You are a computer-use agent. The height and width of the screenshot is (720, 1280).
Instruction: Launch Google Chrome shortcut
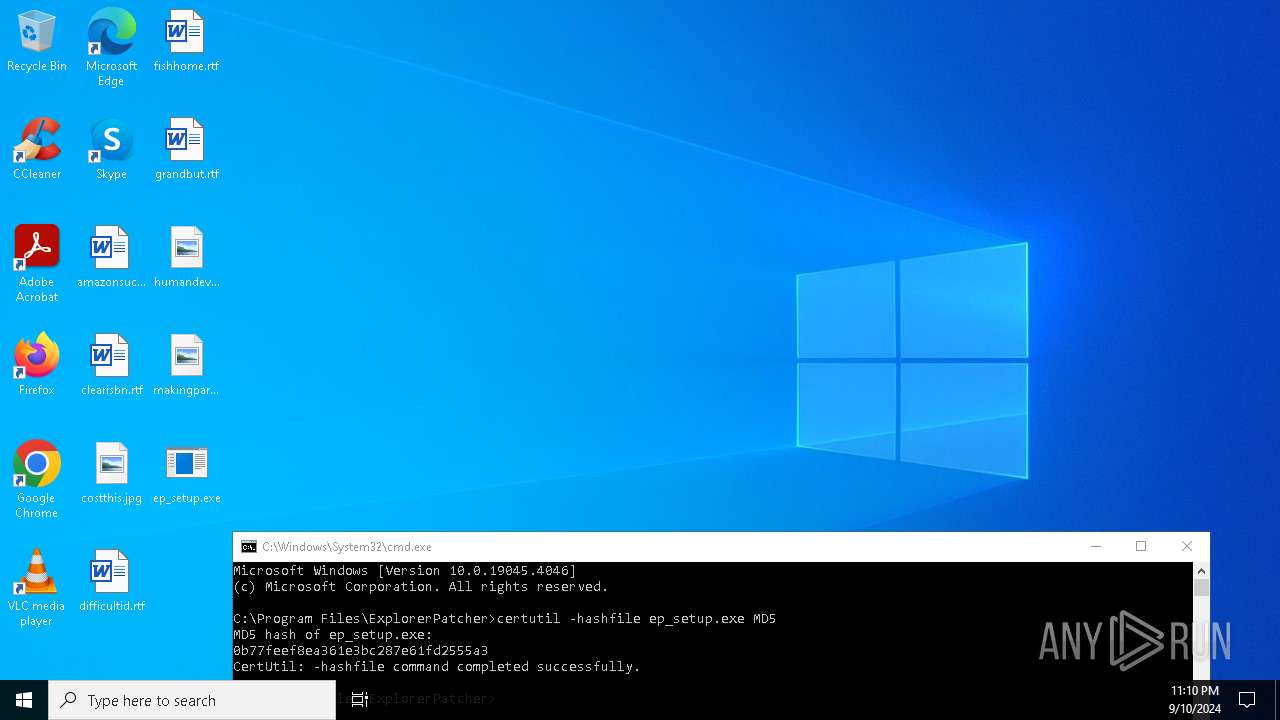click(x=37, y=480)
